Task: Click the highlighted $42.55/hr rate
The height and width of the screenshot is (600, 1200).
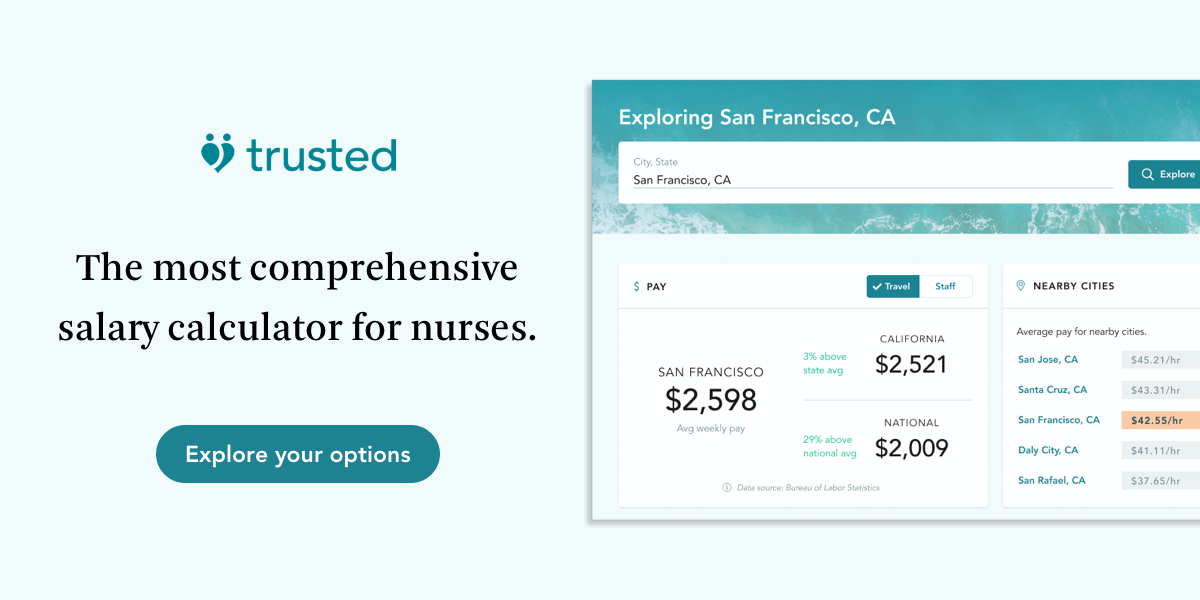Action: [x=1157, y=420]
